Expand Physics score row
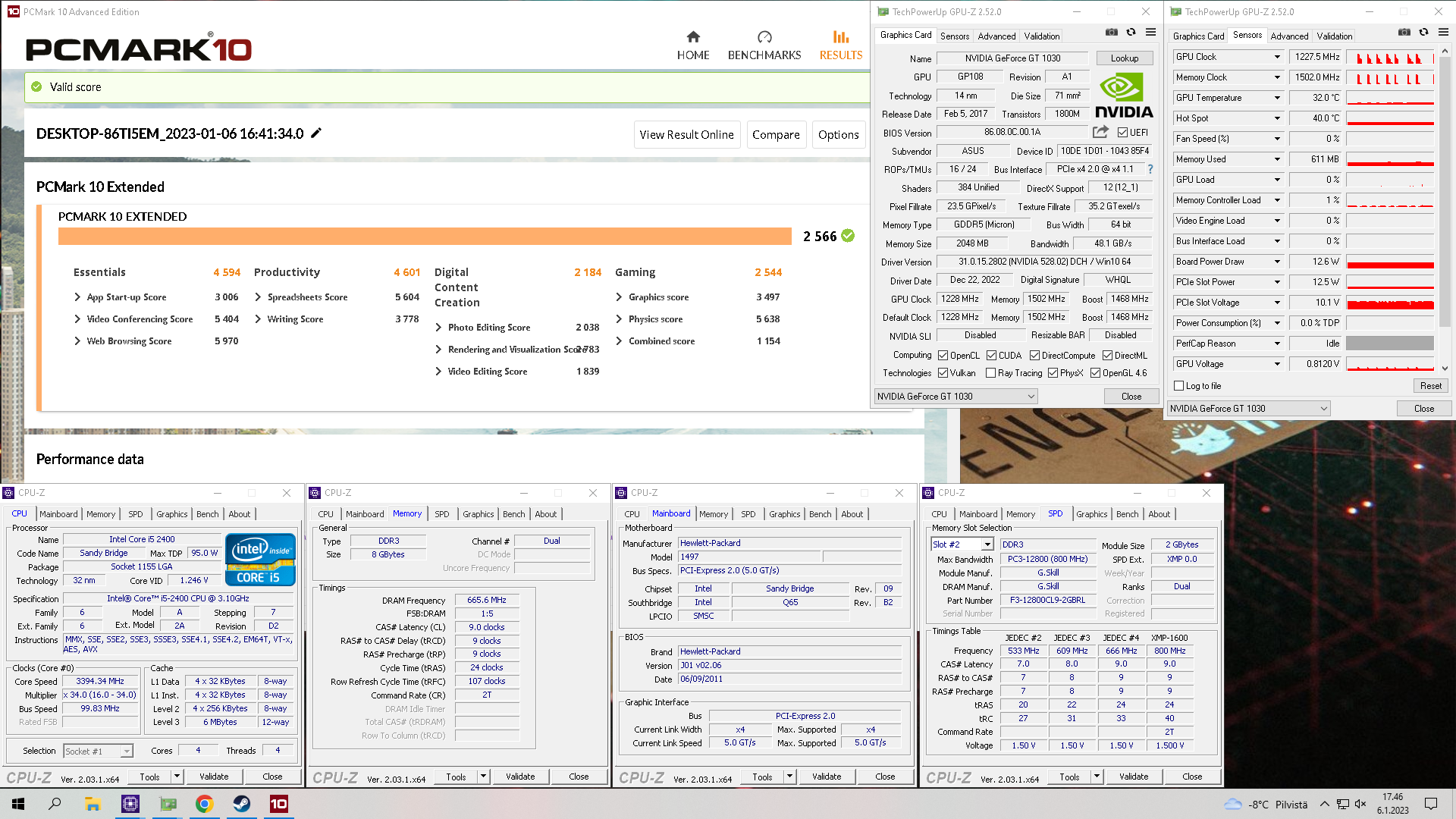Screen dimensions: 1456x819 click(x=619, y=319)
